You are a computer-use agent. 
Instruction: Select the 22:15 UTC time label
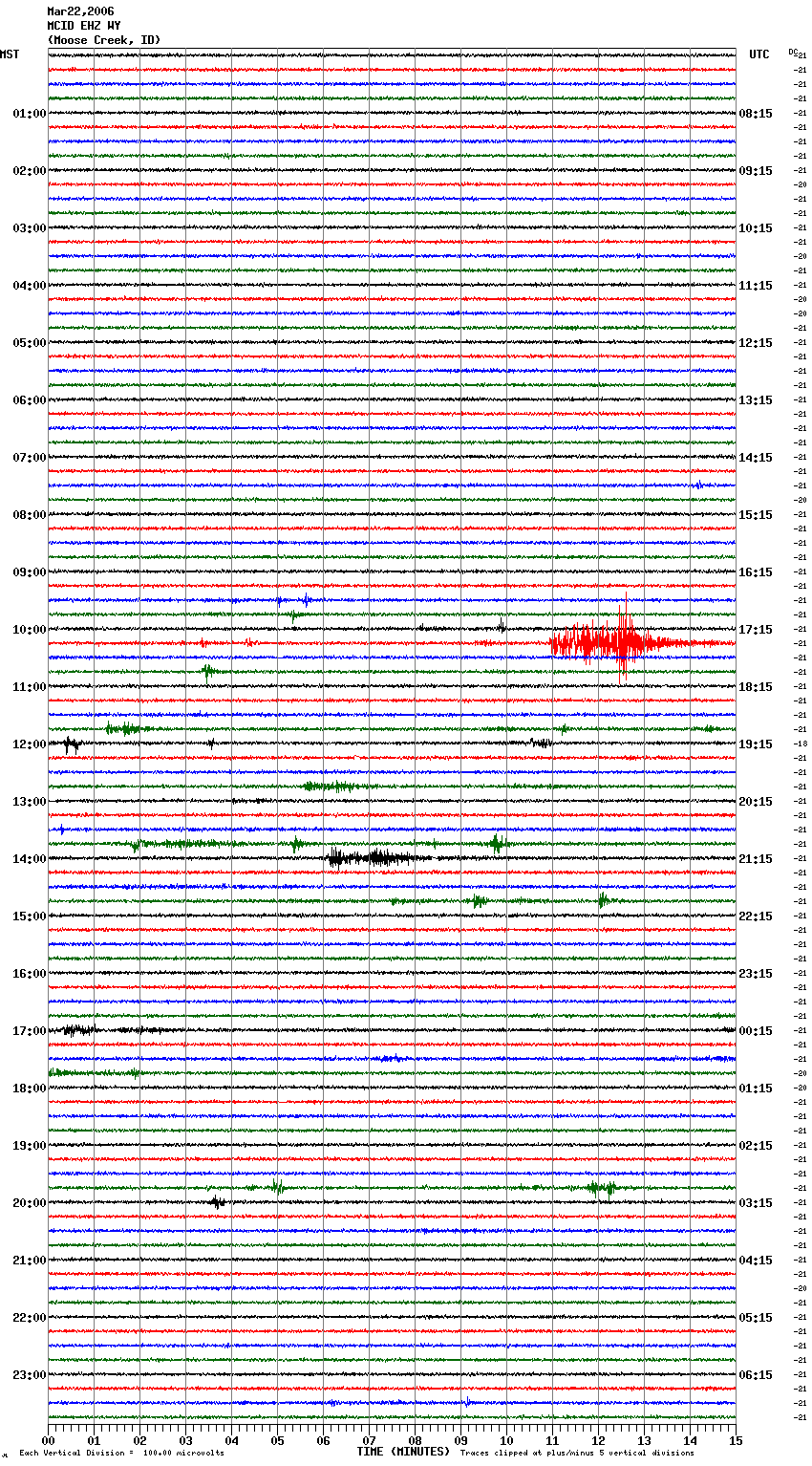pyautogui.click(x=756, y=916)
